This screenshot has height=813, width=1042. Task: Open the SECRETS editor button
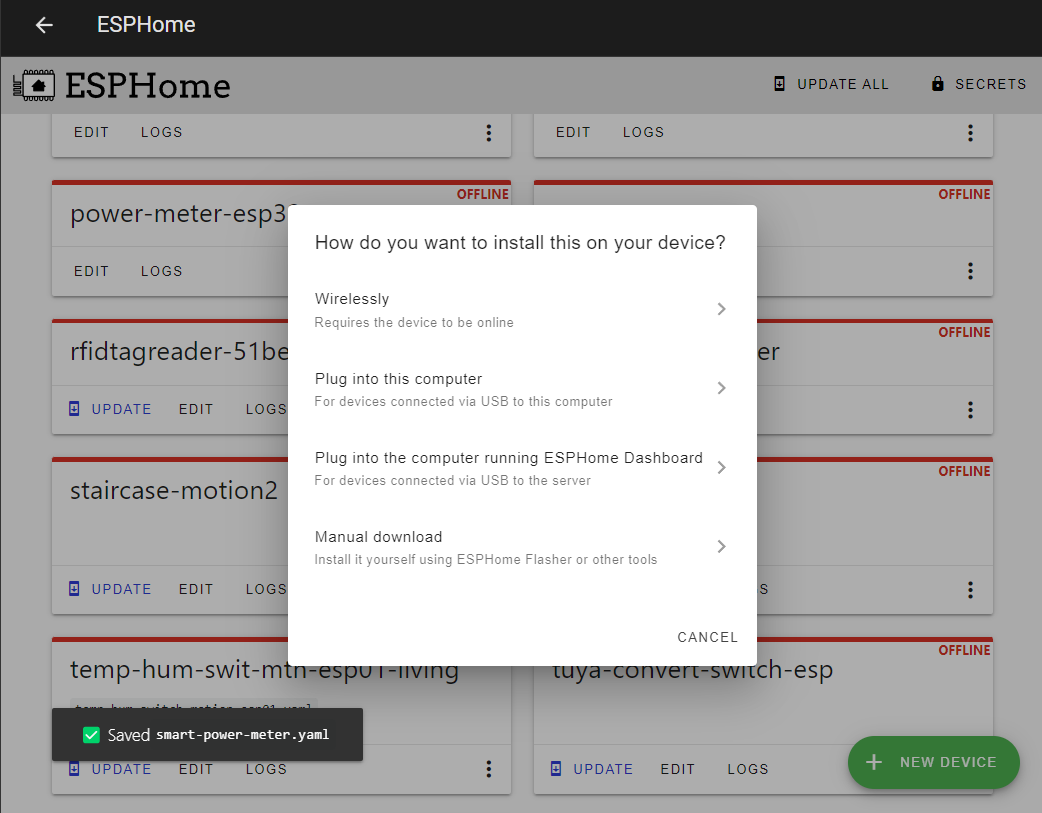(978, 84)
